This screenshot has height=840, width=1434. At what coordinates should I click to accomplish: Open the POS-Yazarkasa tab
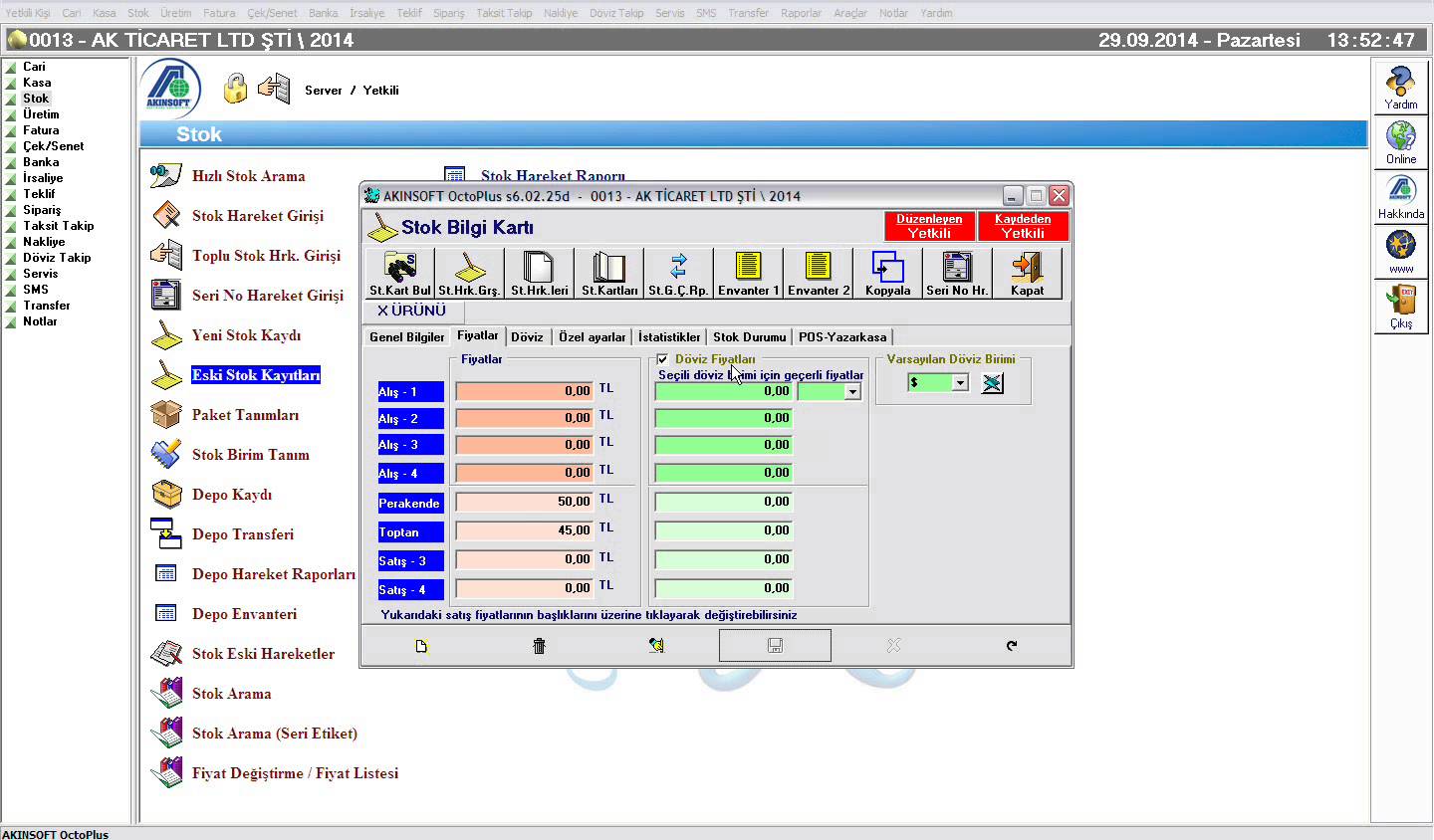(842, 337)
